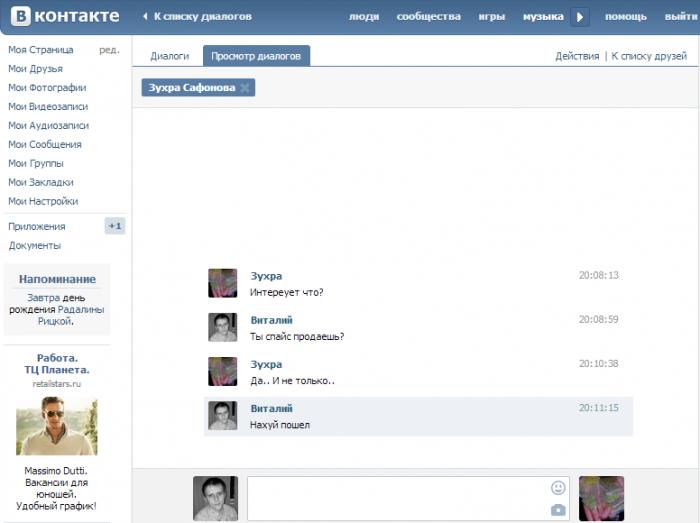
Task: Open Мои Фотографии
Action: coord(47,88)
